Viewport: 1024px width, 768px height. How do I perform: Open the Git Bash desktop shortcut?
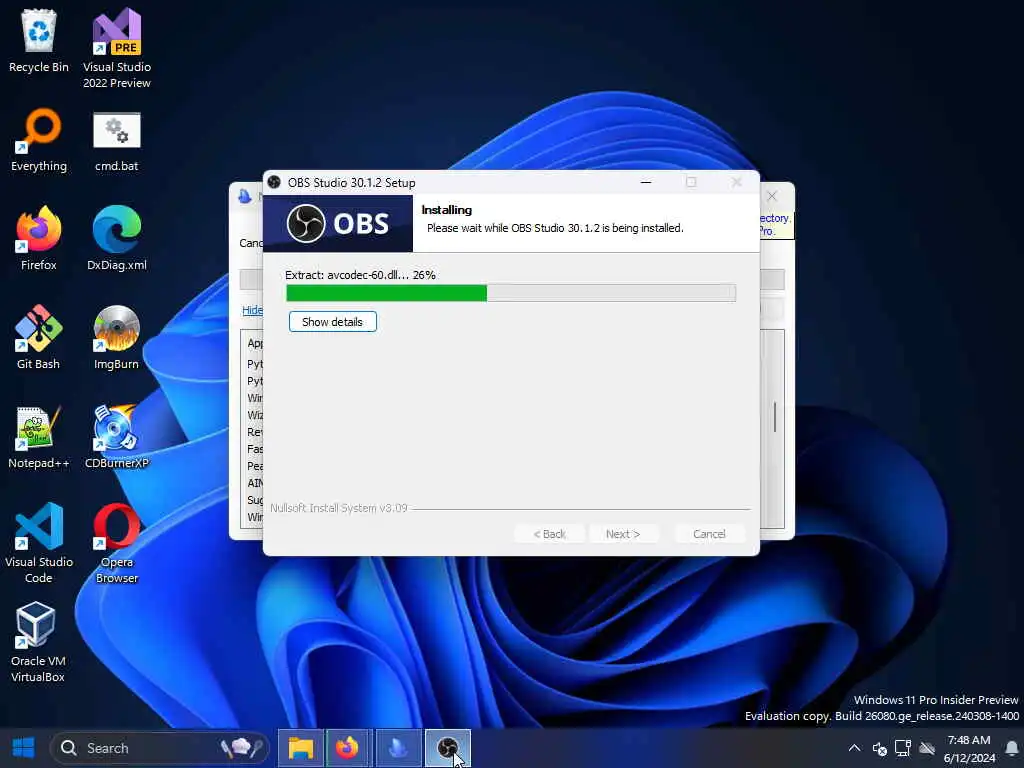pyautogui.click(x=39, y=338)
